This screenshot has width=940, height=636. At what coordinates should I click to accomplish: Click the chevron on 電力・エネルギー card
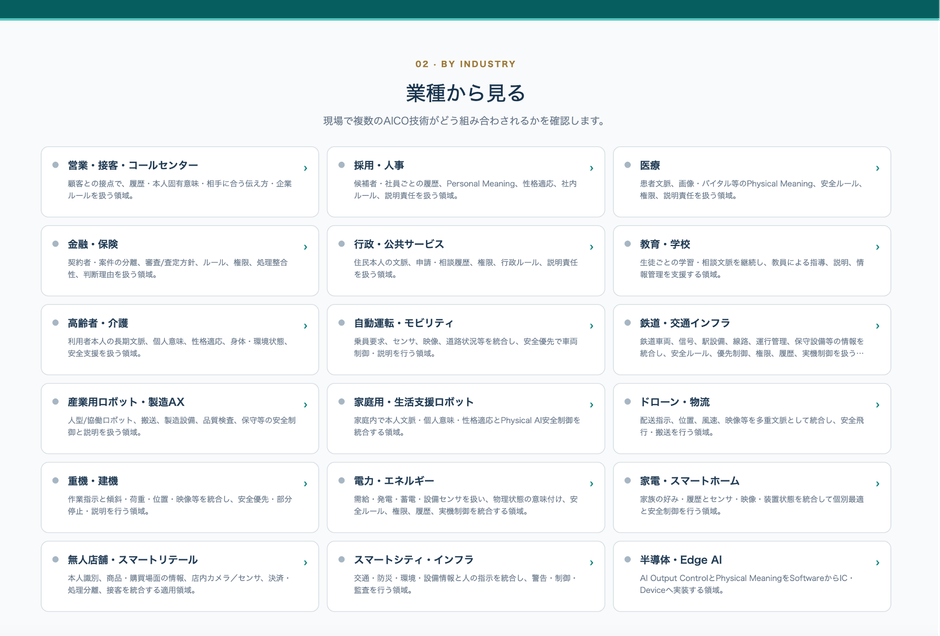[x=591, y=484]
